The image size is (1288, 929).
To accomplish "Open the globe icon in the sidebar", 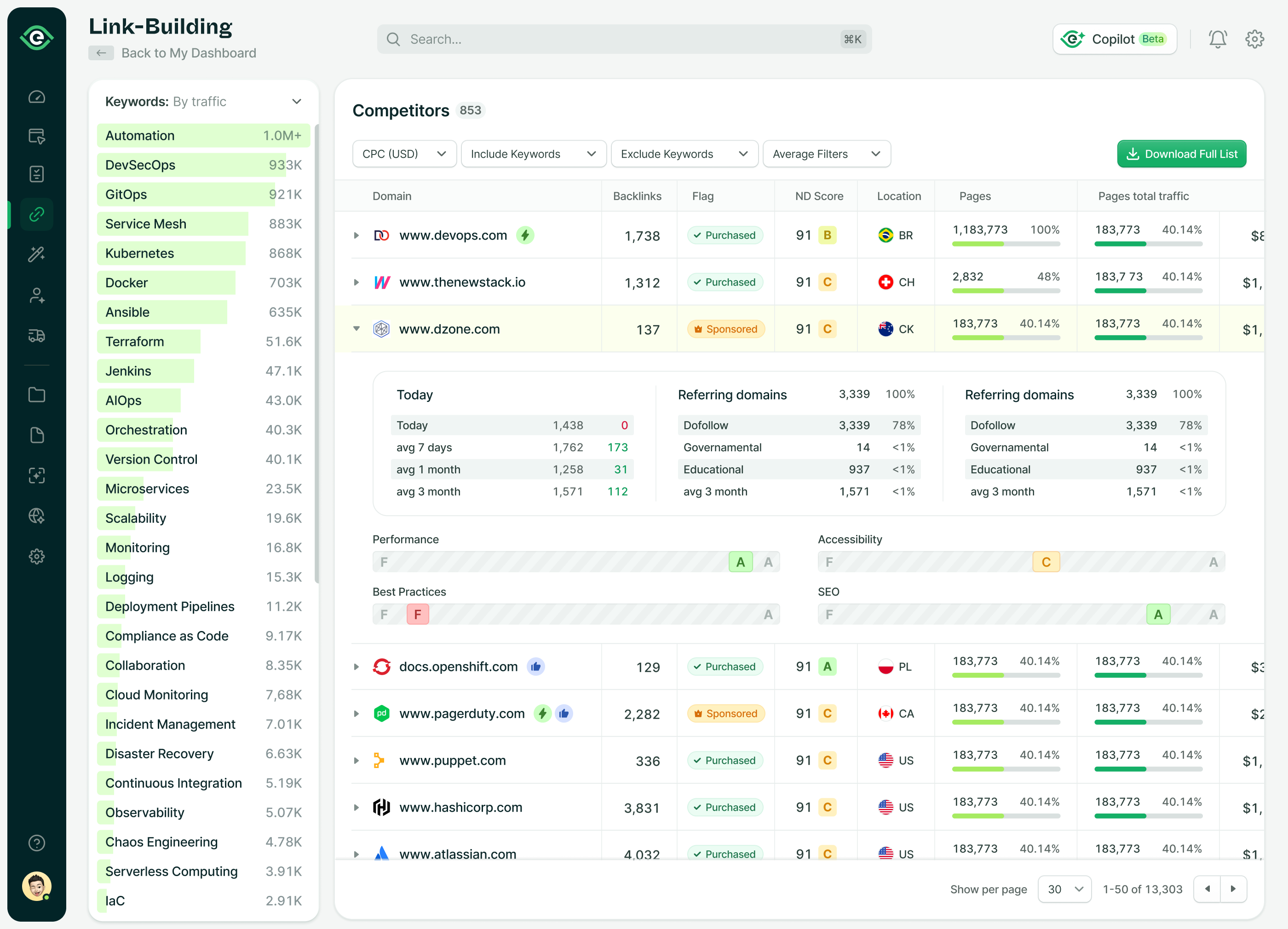I will click(36, 516).
